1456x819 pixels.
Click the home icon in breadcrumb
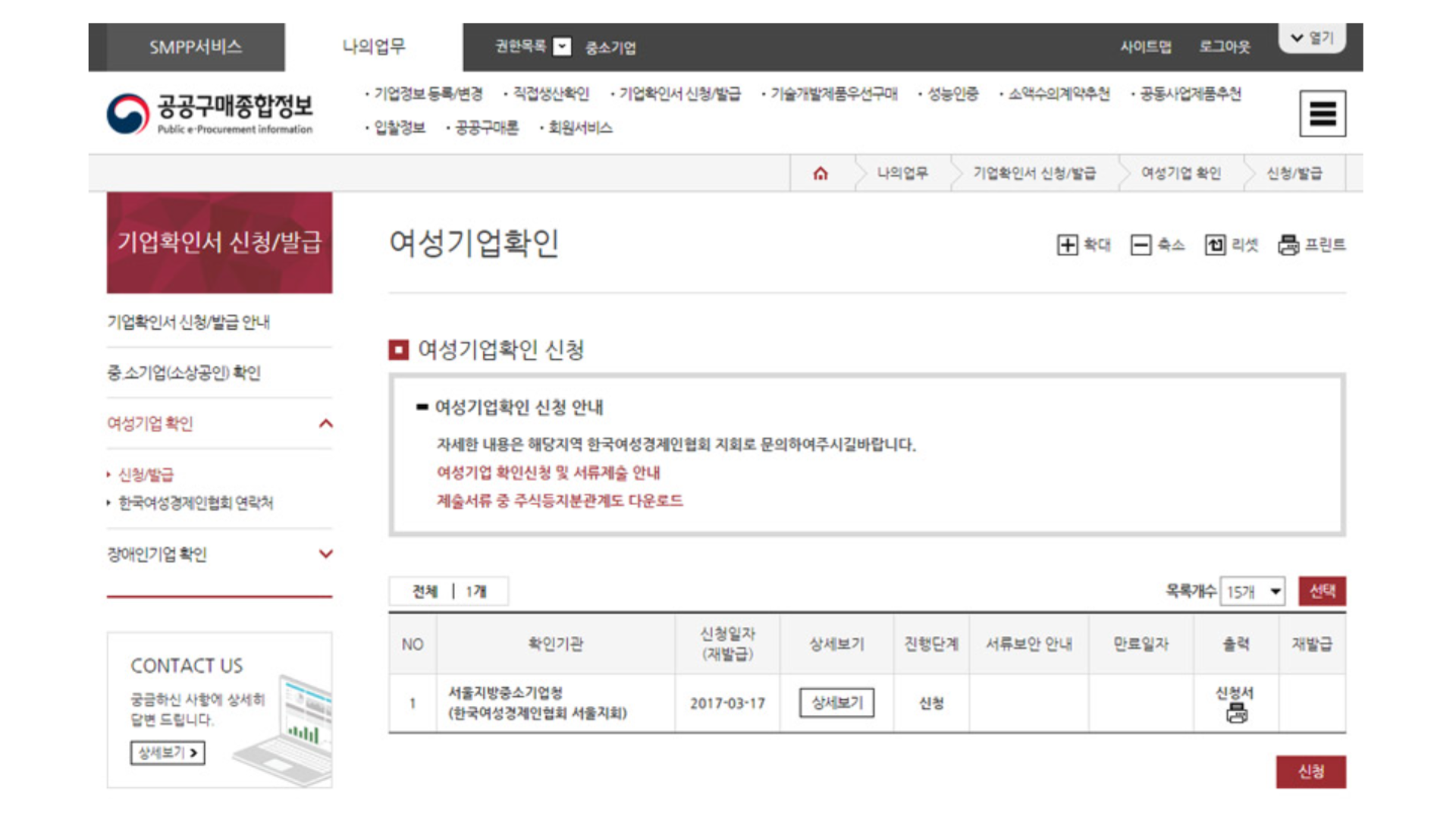pyautogui.click(x=821, y=174)
